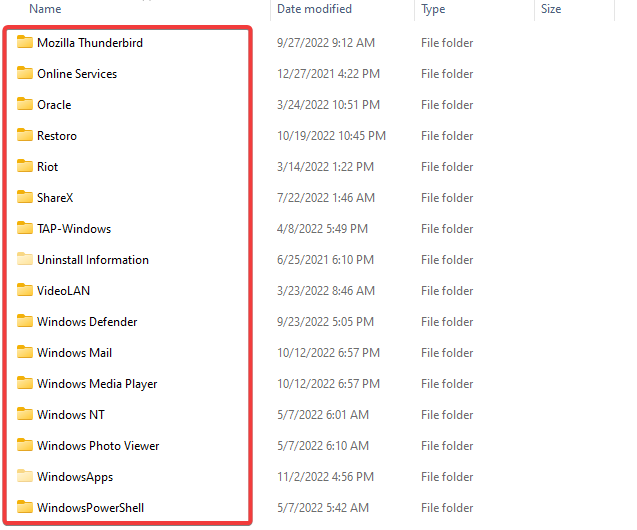Click the date 5/7/2022 6:10 AM
637x530 pixels.
click(x=323, y=446)
